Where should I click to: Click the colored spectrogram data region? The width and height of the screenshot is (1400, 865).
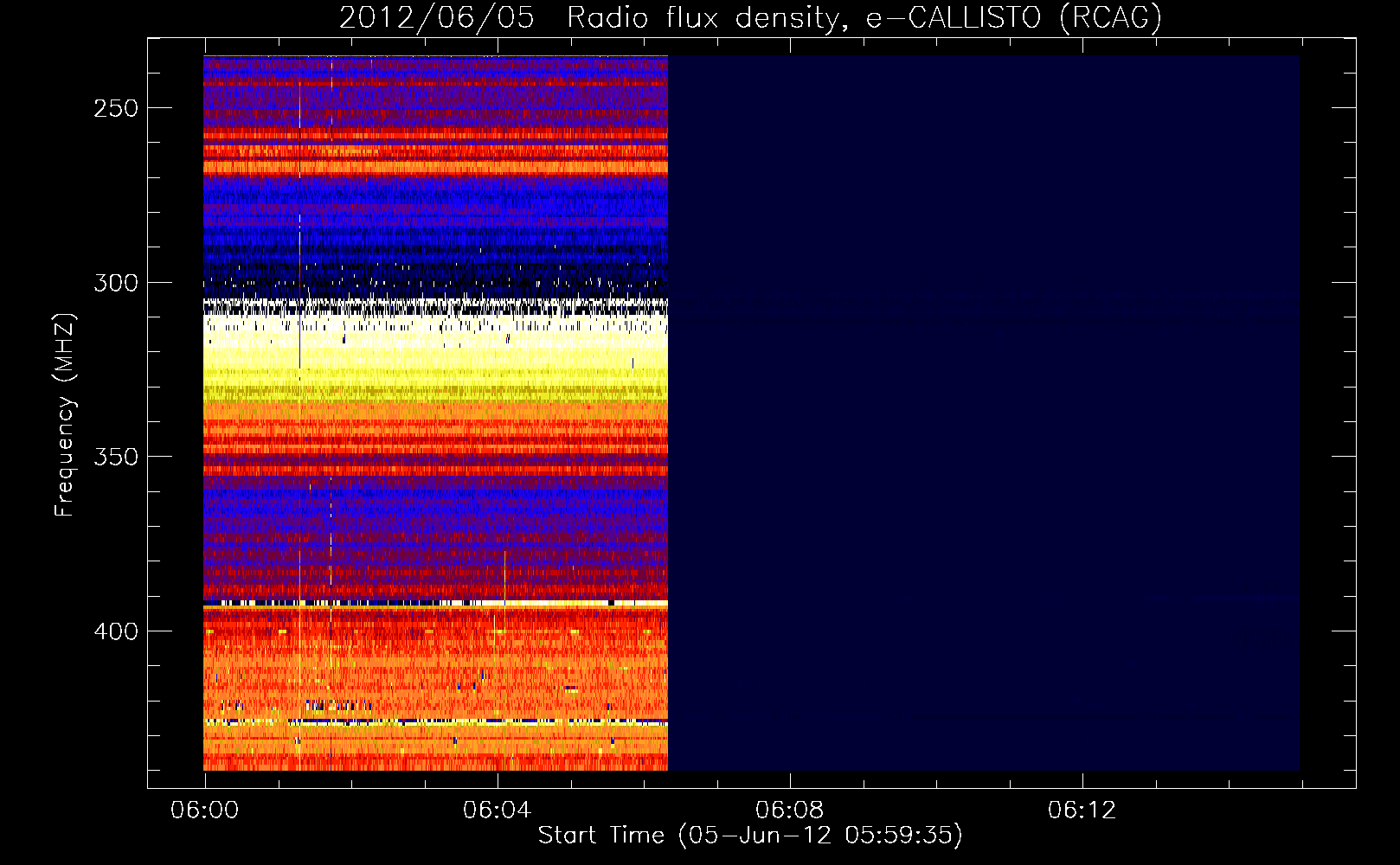click(435, 413)
